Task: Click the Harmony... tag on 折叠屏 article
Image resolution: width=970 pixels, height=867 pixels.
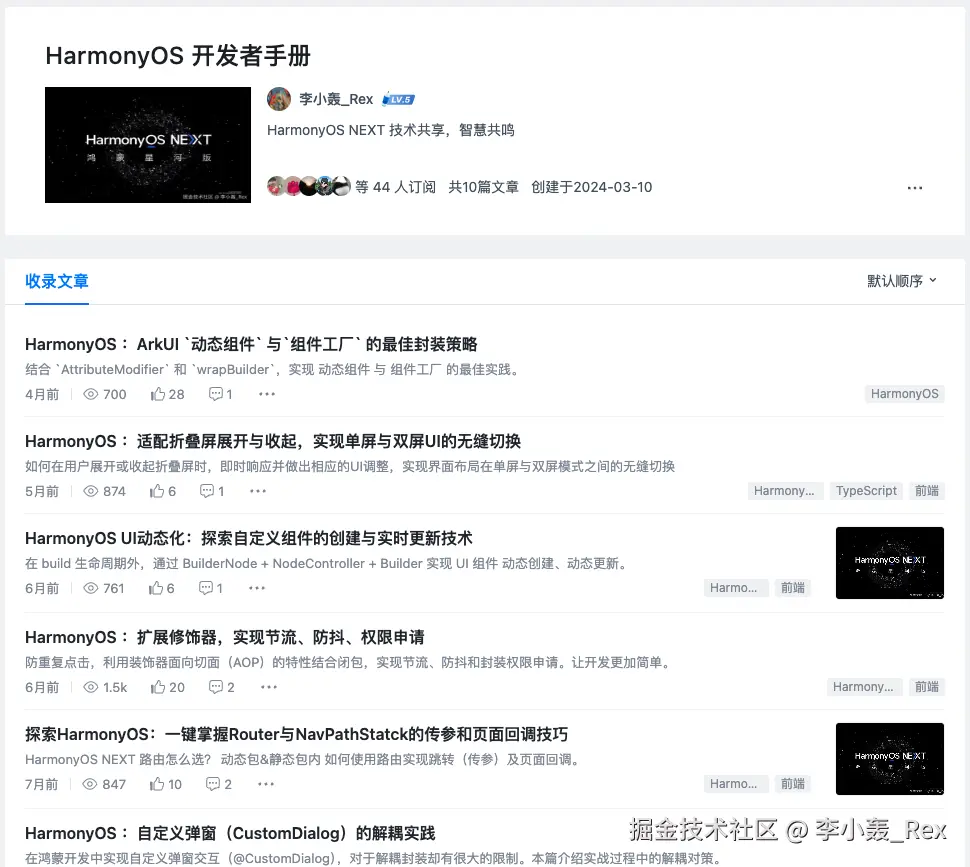Action: tap(785, 491)
